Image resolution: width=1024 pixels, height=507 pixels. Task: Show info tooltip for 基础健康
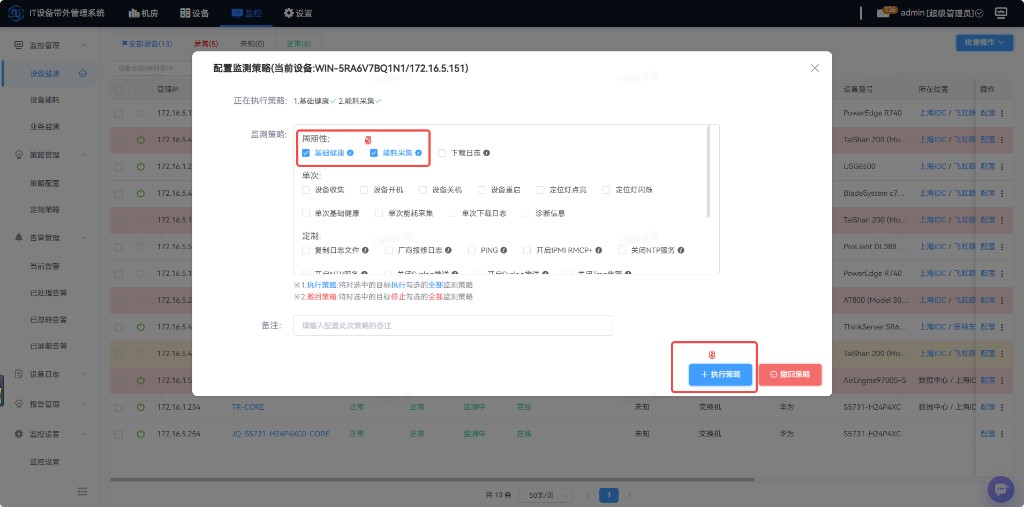[x=350, y=153]
